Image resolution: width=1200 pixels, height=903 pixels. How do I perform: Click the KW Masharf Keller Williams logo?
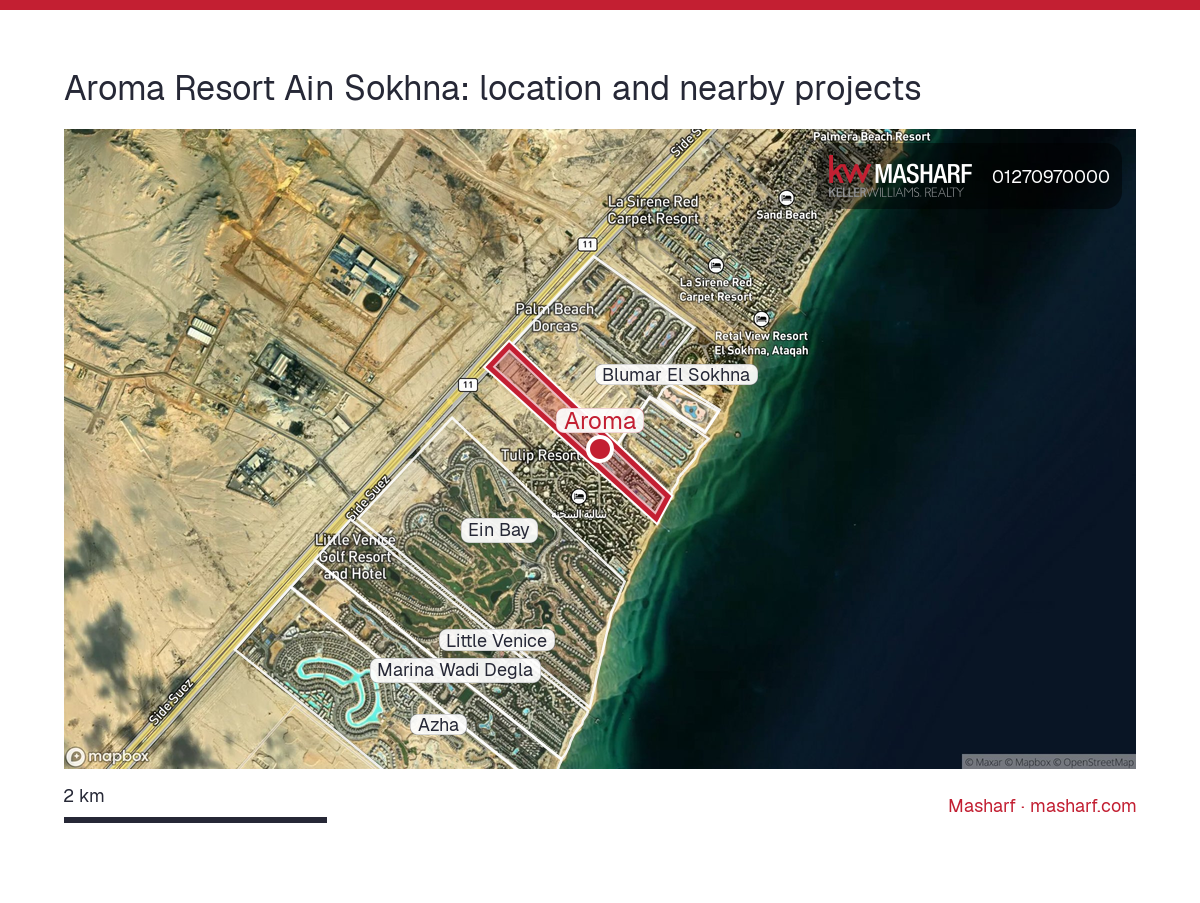[x=900, y=177]
